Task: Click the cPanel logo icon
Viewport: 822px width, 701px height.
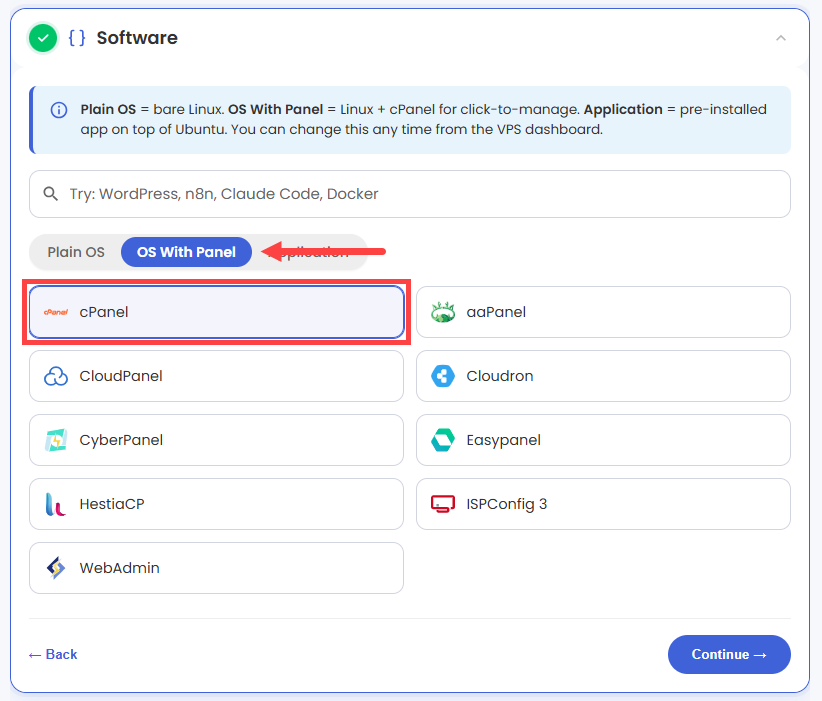Action: click(56, 312)
